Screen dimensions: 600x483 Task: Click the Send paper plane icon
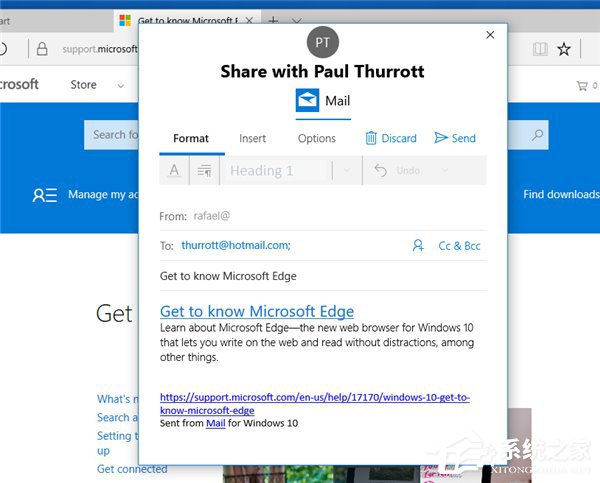tap(441, 138)
